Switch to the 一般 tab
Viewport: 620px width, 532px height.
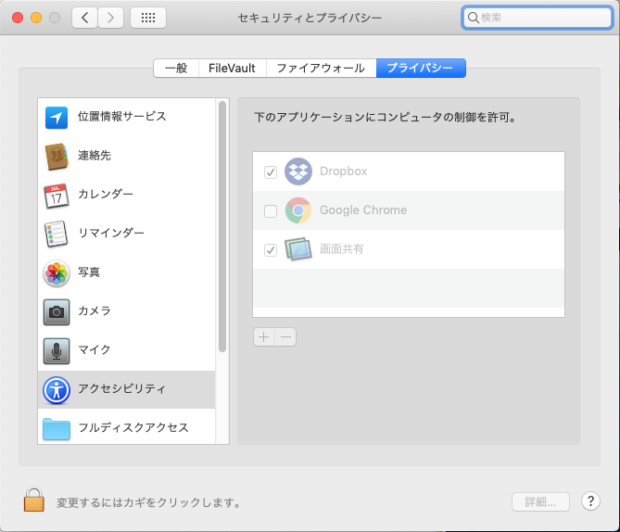click(175, 68)
